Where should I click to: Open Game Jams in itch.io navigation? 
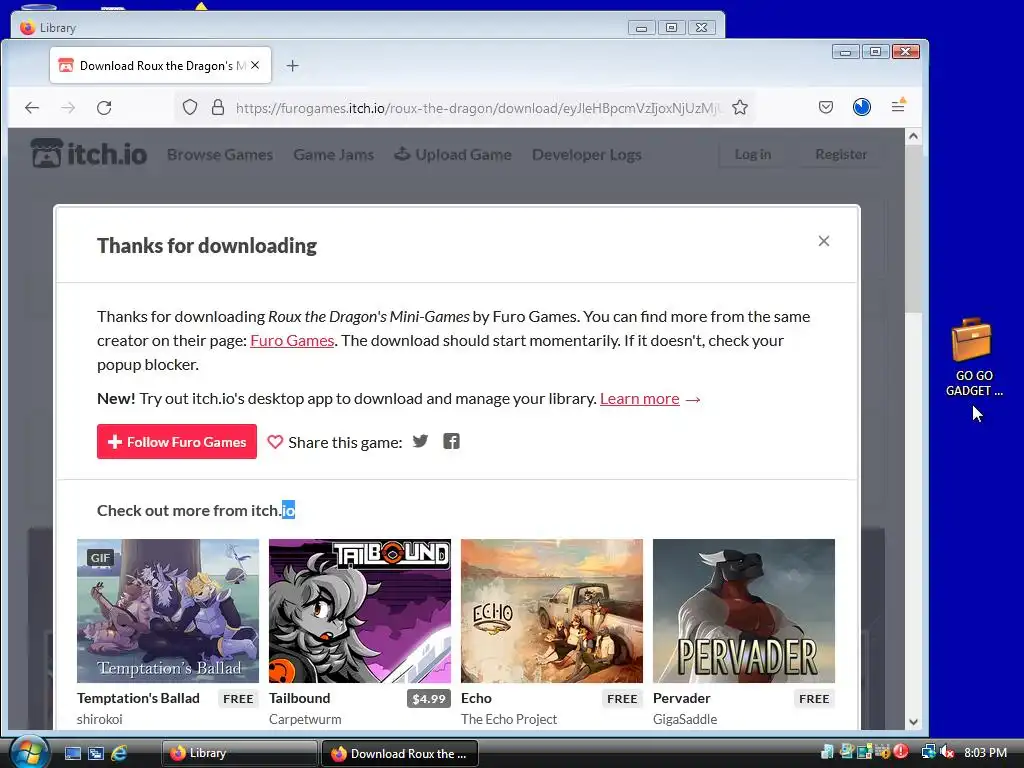click(x=333, y=155)
